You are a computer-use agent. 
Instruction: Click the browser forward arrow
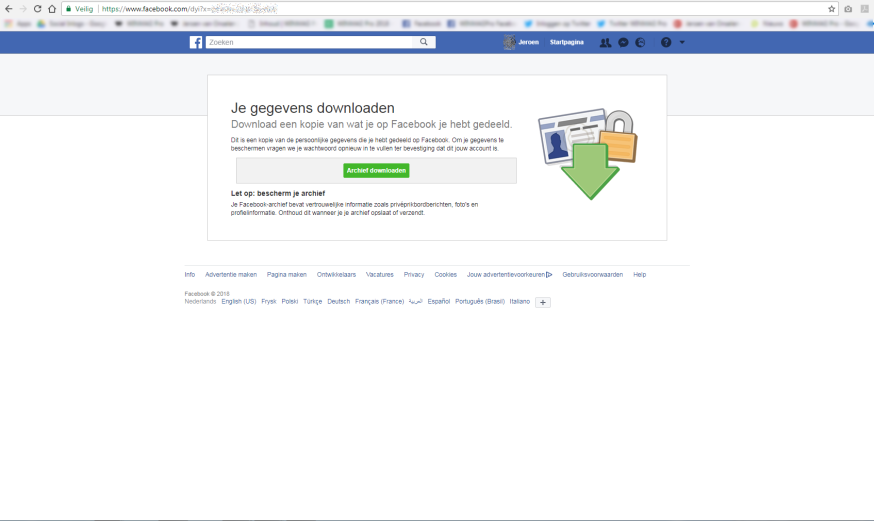click(x=23, y=9)
